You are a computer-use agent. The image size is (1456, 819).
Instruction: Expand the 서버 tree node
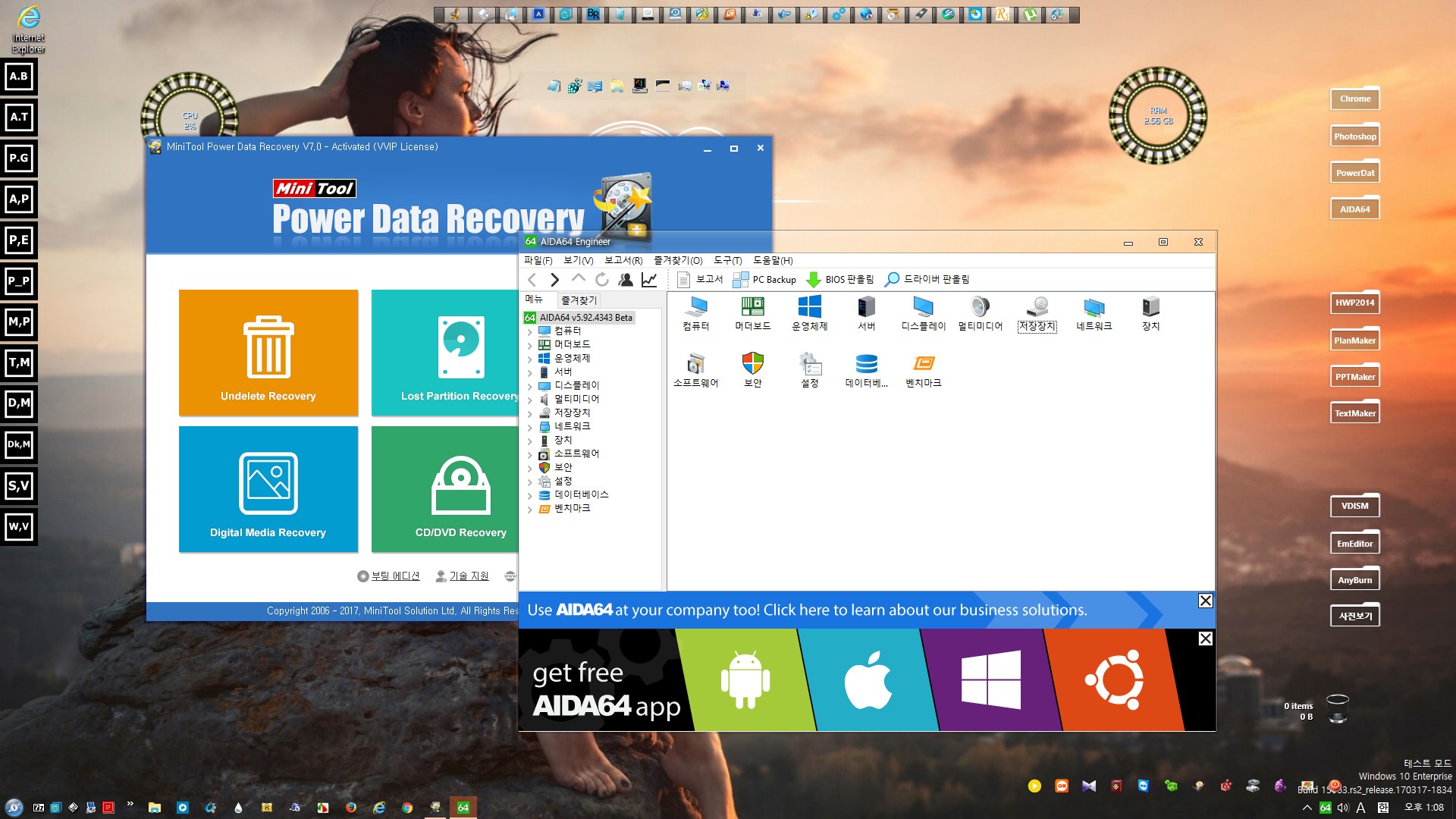pos(529,373)
